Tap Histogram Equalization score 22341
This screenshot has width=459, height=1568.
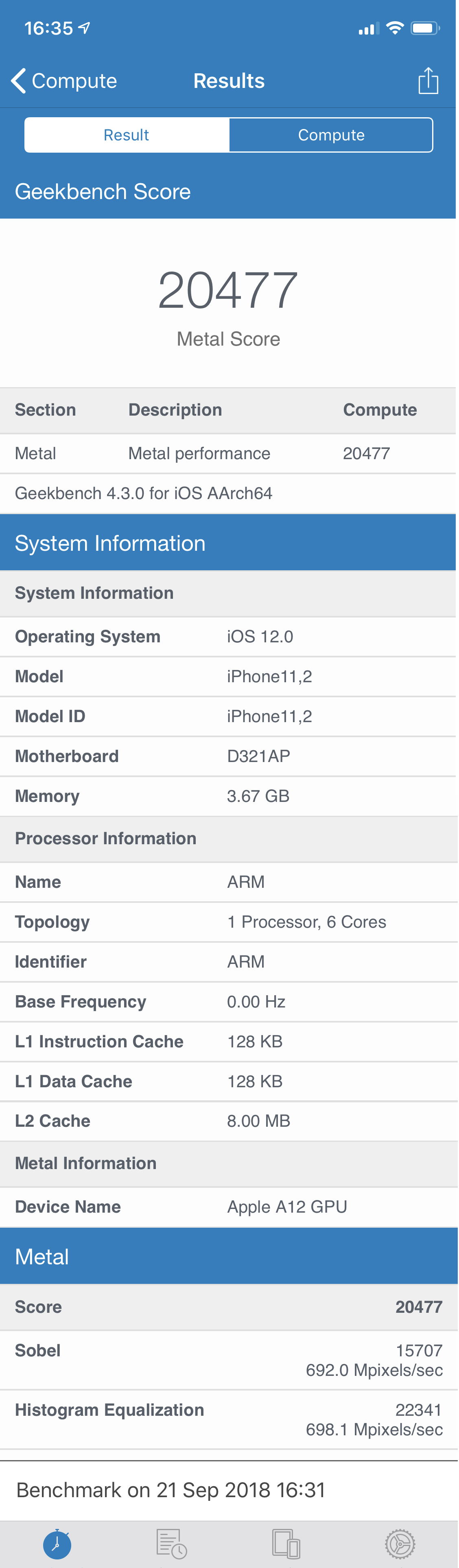(419, 1410)
